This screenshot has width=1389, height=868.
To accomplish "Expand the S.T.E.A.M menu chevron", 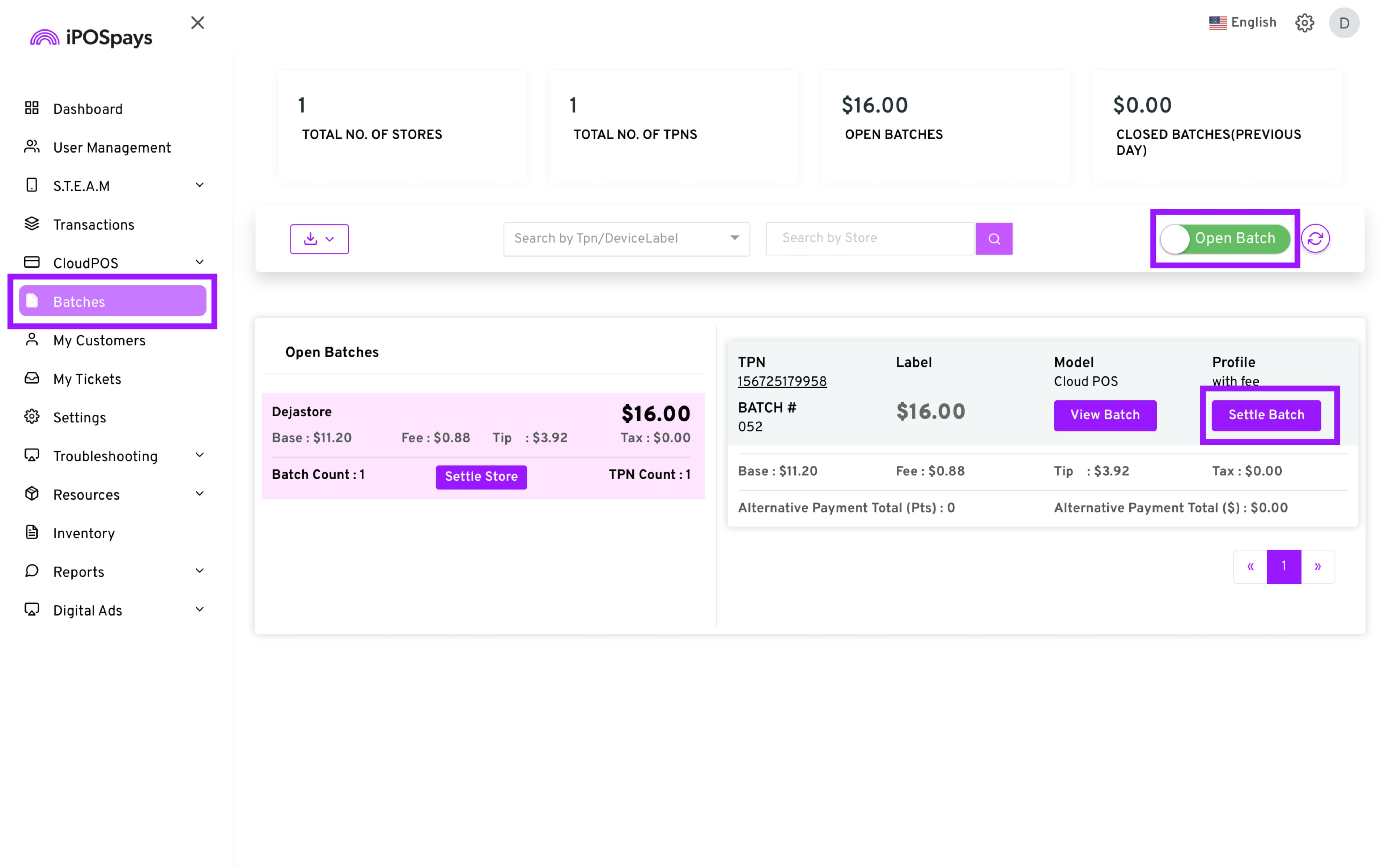I will click(199, 185).
